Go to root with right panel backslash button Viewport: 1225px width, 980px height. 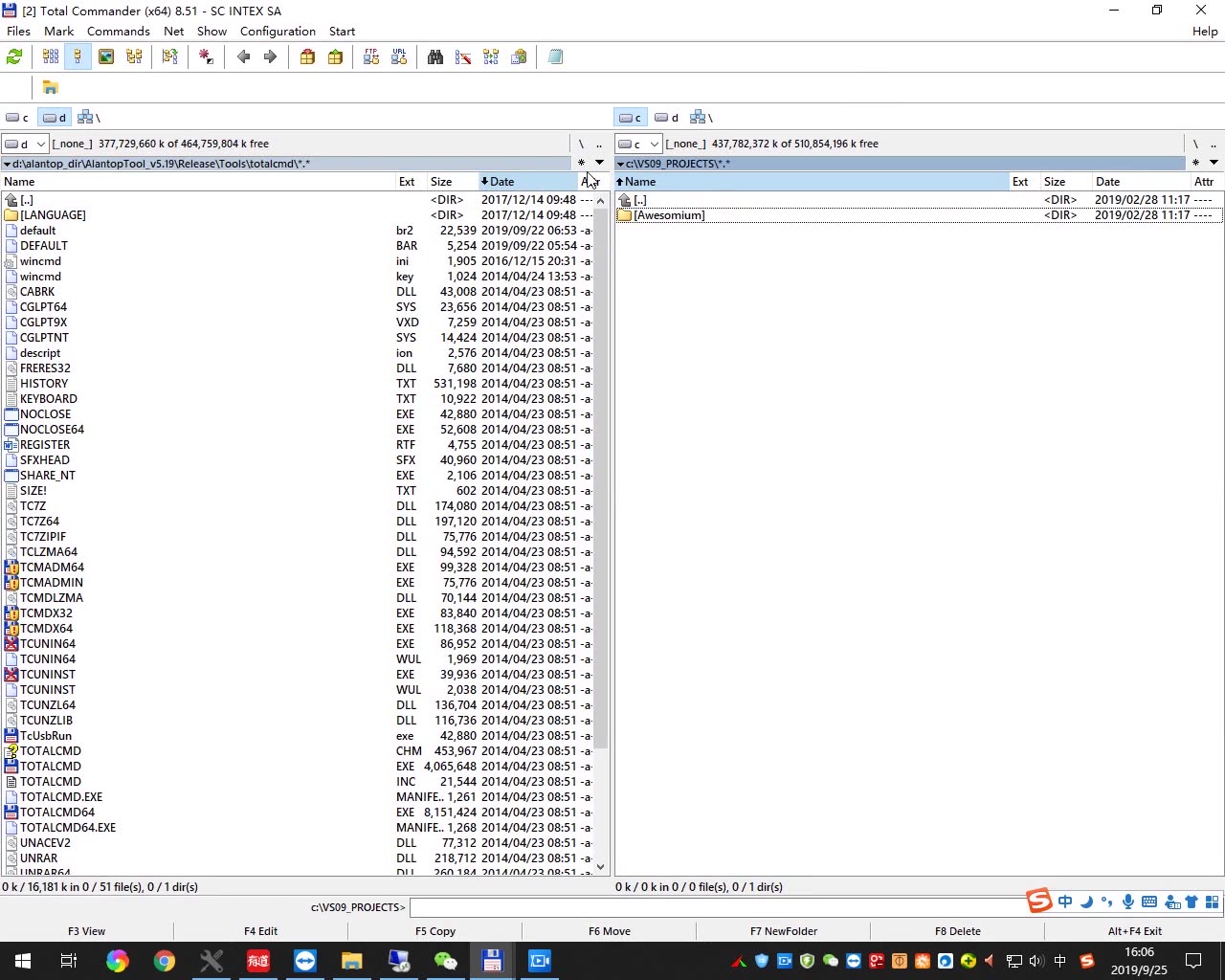click(1195, 144)
